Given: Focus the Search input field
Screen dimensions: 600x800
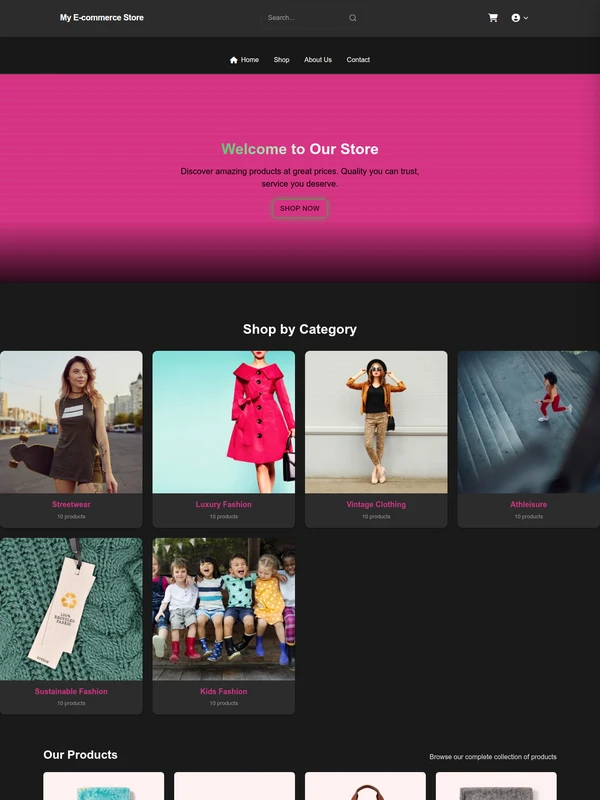Looking at the screenshot, I should [x=311, y=18].
